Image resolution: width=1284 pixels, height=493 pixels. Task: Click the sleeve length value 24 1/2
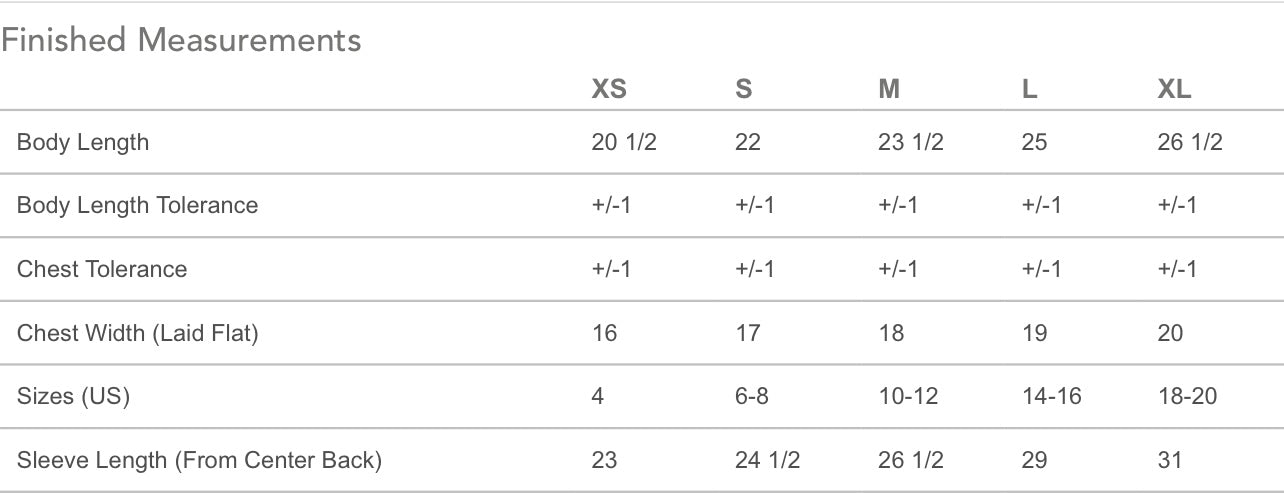pyautogui.click(x=767, y=460)
